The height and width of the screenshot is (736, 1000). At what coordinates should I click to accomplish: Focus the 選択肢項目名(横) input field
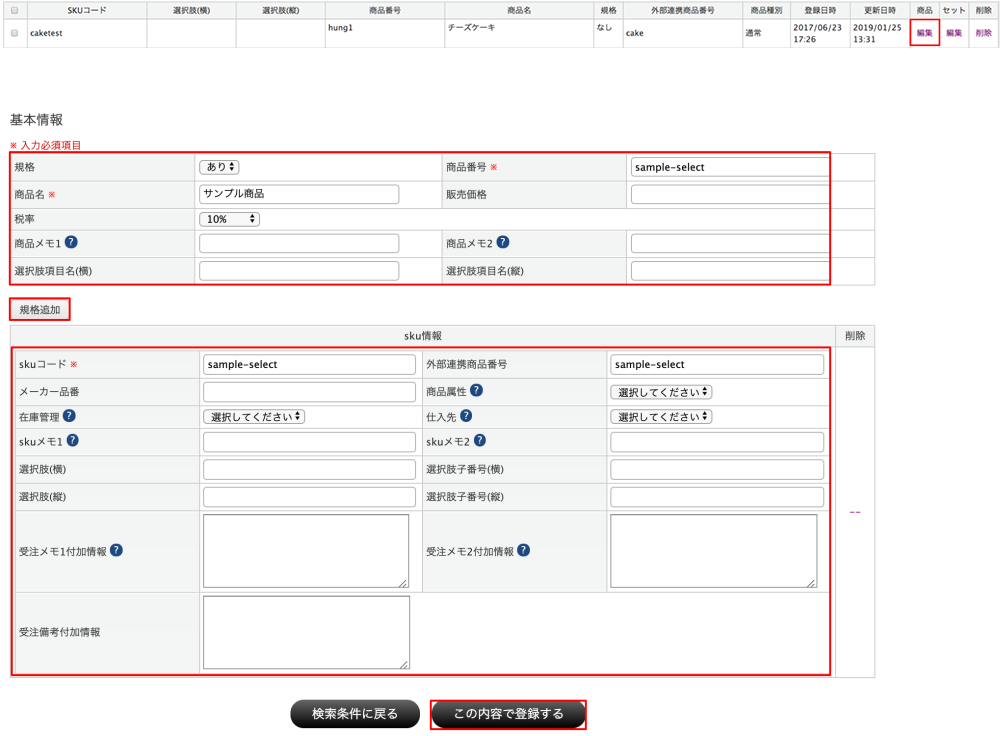299,270
